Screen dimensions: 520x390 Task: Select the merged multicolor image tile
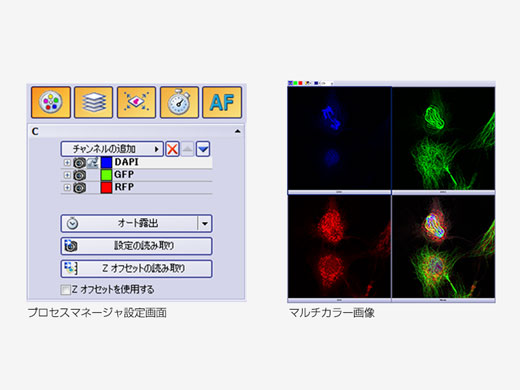point(444,247)
